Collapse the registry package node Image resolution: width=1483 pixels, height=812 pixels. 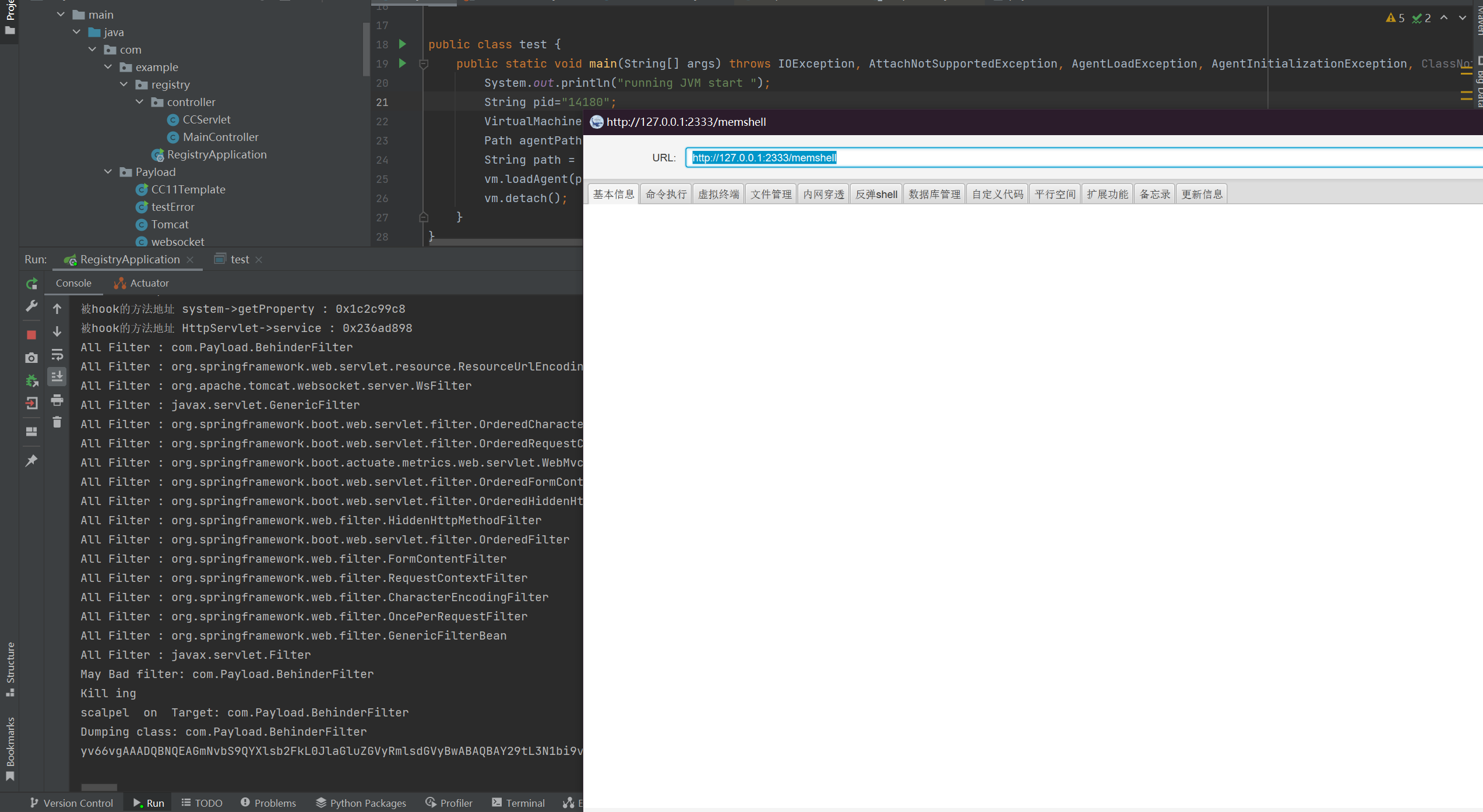pyautogui.click(x=124, y=84)
